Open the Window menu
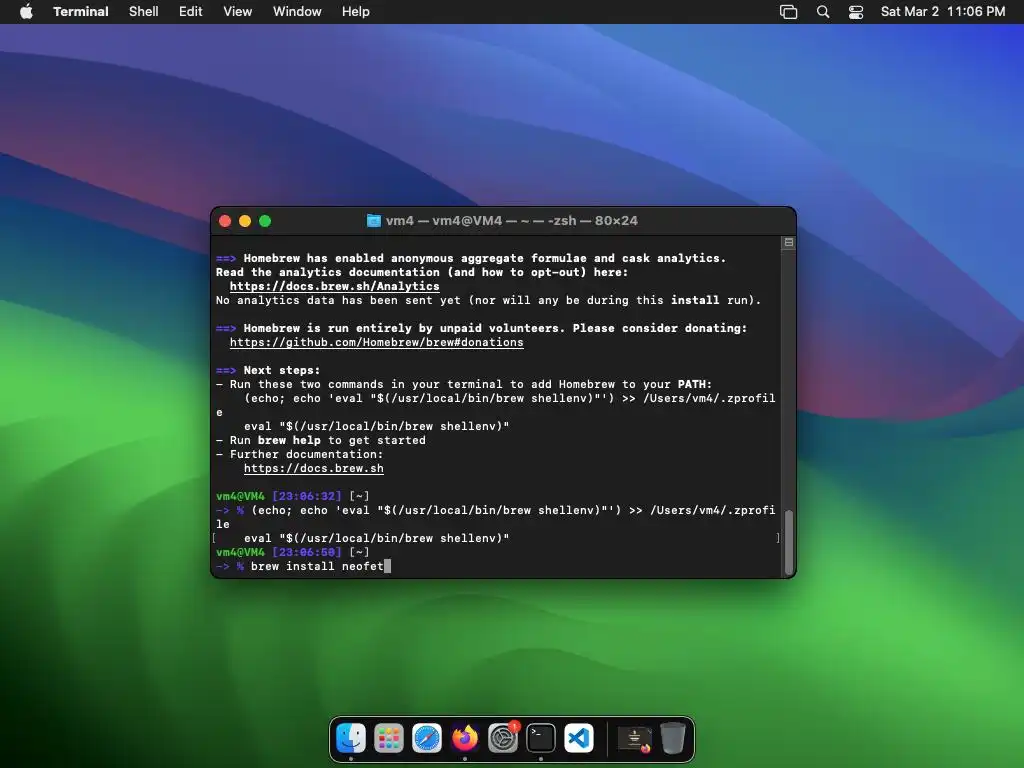1024x768 pixels. [x=297, y=12]
